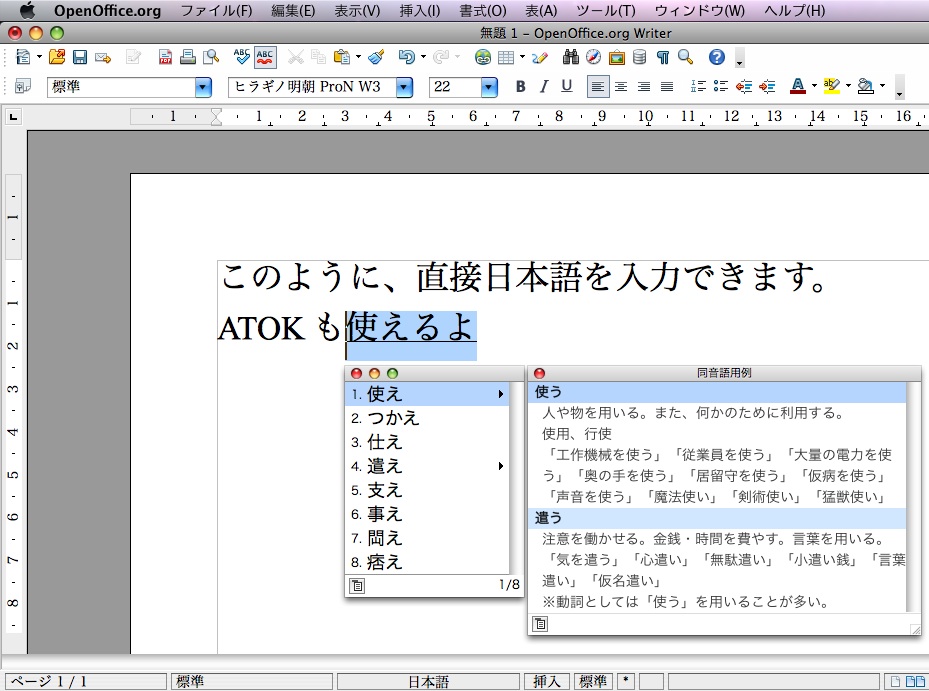Expand the font name dropdown arrow
Viewport: 929px width, 691px height.
(404, 87)
